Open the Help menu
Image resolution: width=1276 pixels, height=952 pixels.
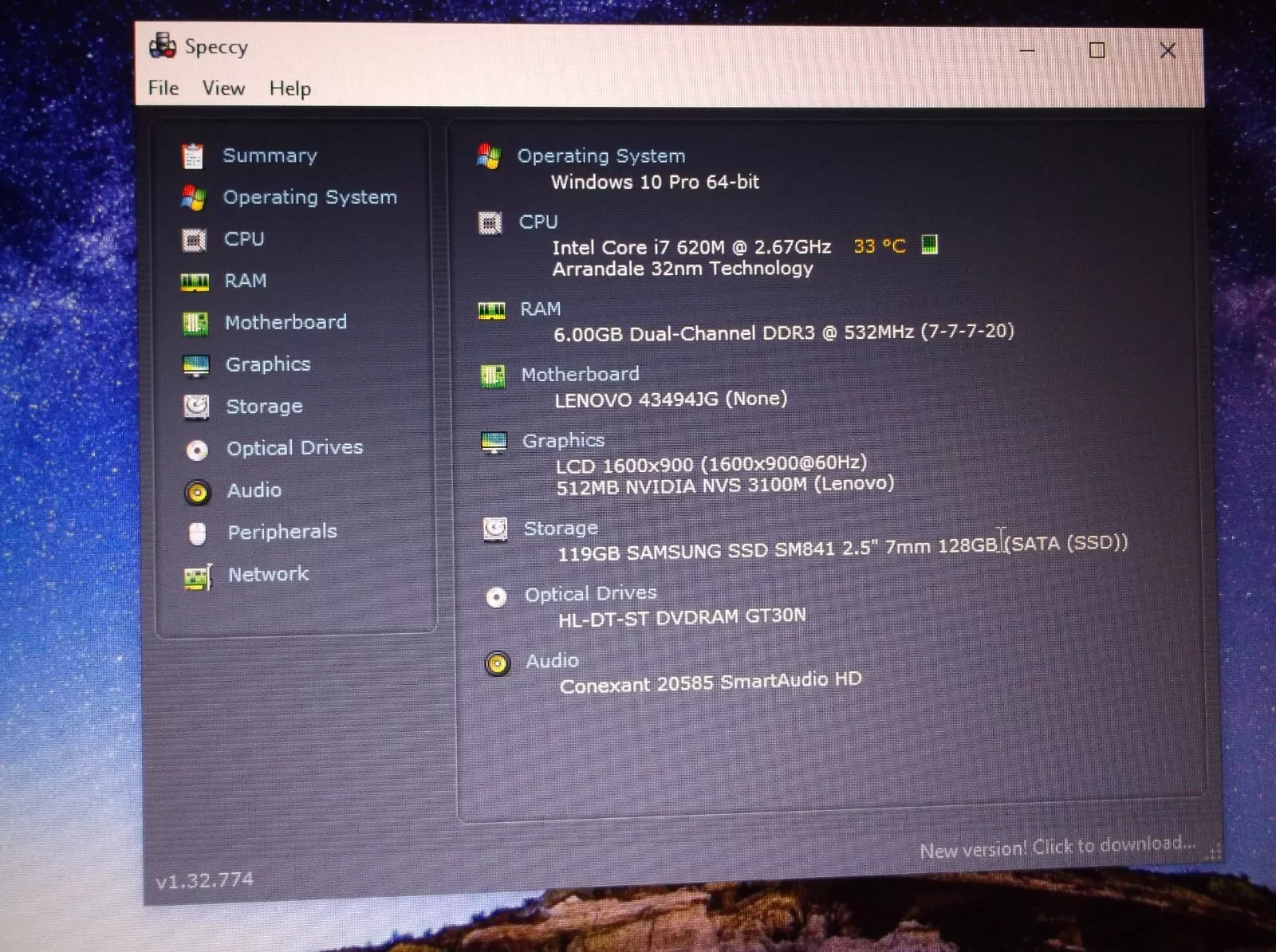pos(290,89)
